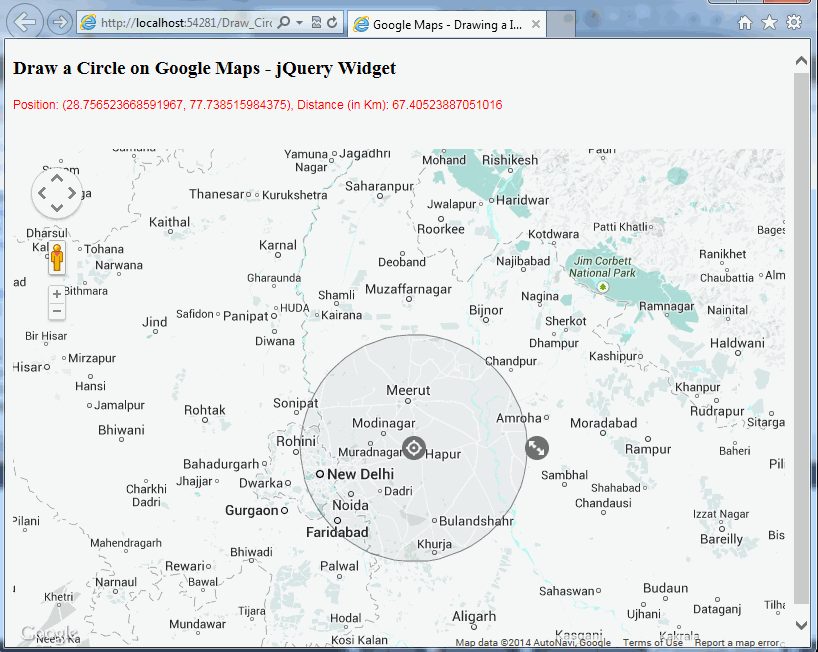The image size is (818, 652).
Task: Click the Saharanpur city label
Action: [379, 186]
